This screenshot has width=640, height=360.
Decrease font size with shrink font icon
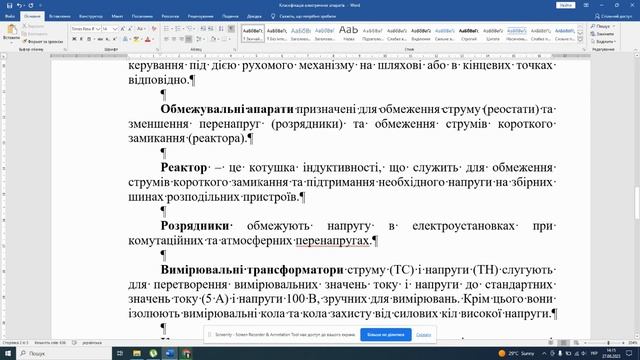click(130, 29)
